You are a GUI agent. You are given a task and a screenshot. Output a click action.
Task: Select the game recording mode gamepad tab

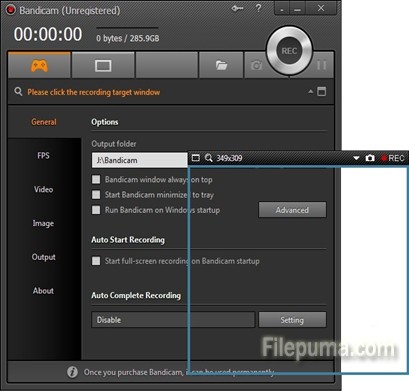[x=39, y=65]
